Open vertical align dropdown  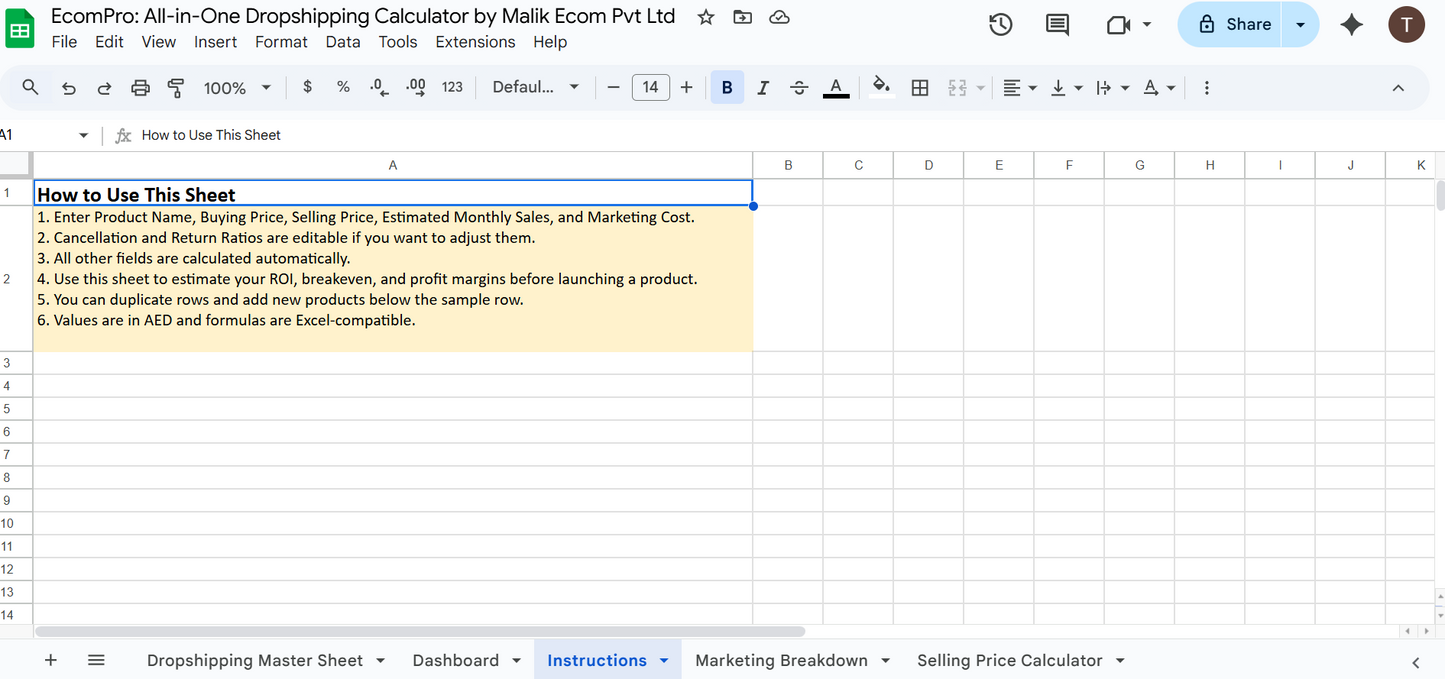pos(1066,88)
